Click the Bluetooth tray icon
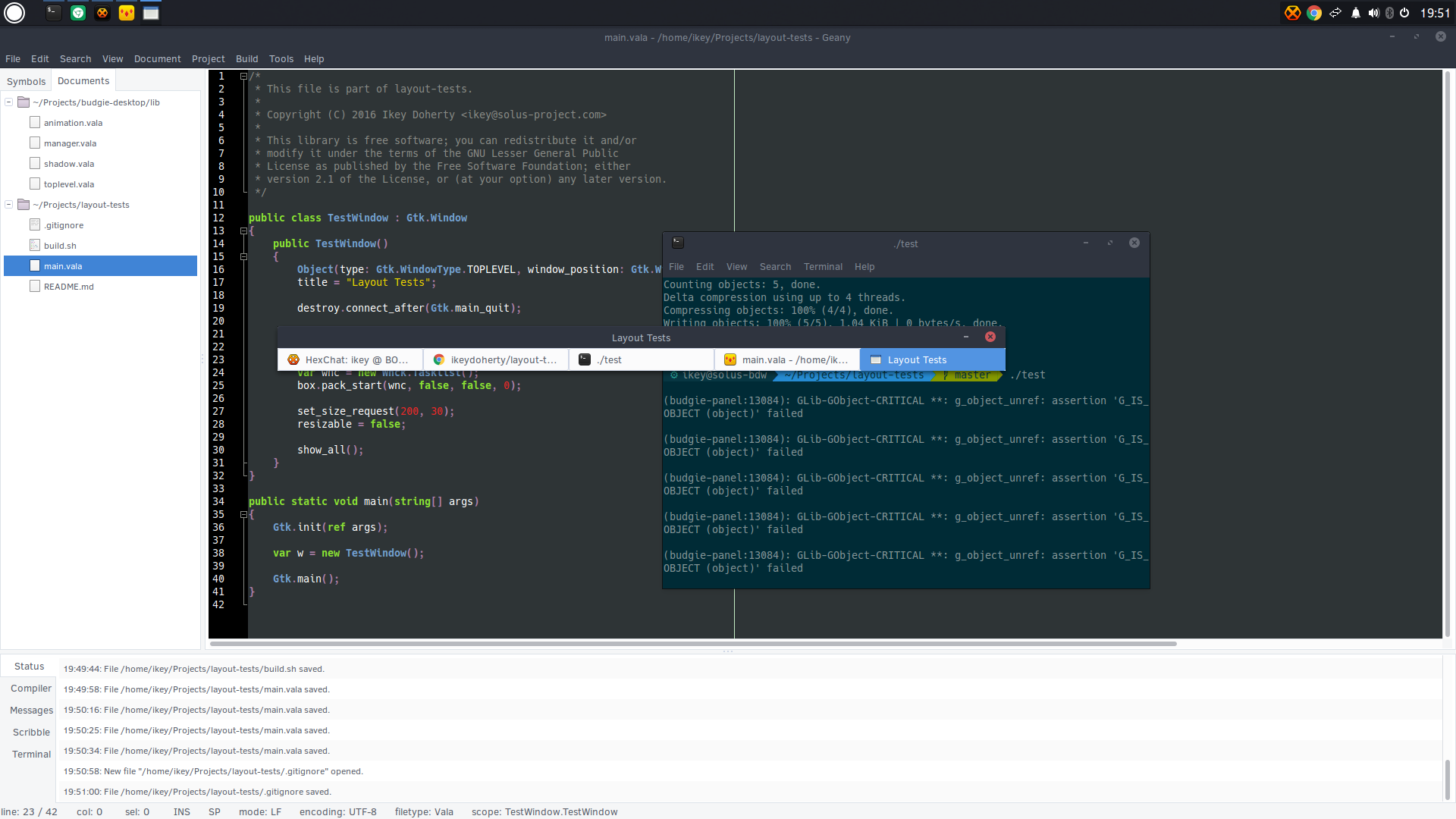The image size is (1456, 819). click(x=1389, y=13)
